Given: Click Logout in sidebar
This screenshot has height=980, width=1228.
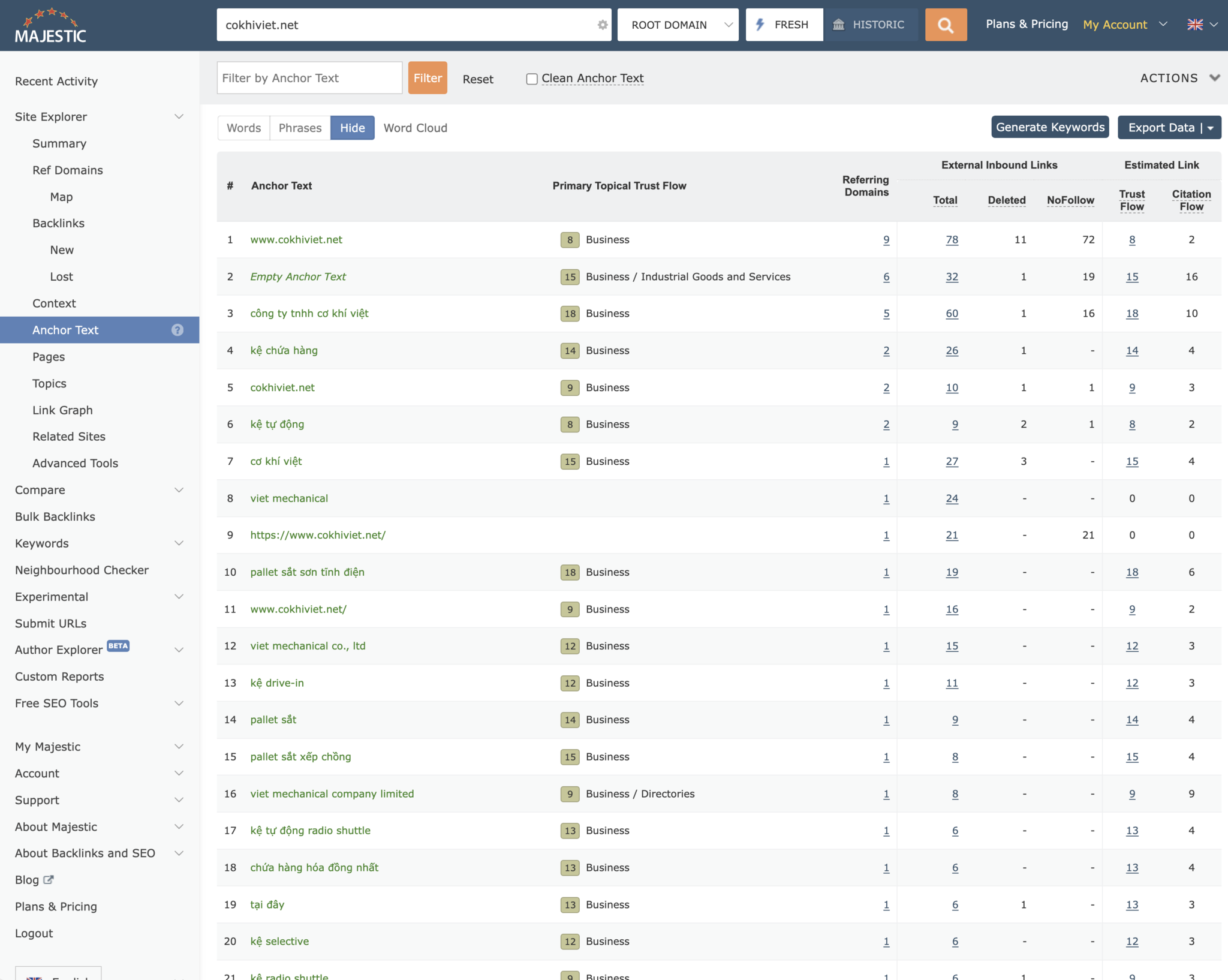Looking at the screenshot, I should pos(34,933).
